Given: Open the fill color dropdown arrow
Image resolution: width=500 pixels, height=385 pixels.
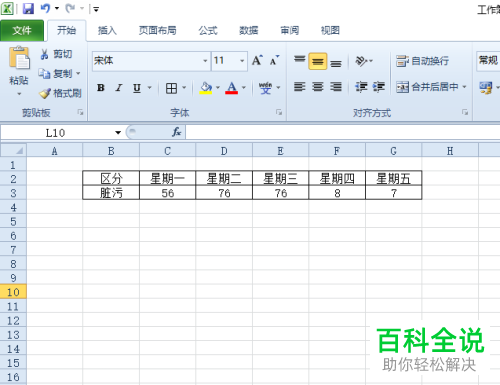Looking at the screenshot, I should [218, 88].
